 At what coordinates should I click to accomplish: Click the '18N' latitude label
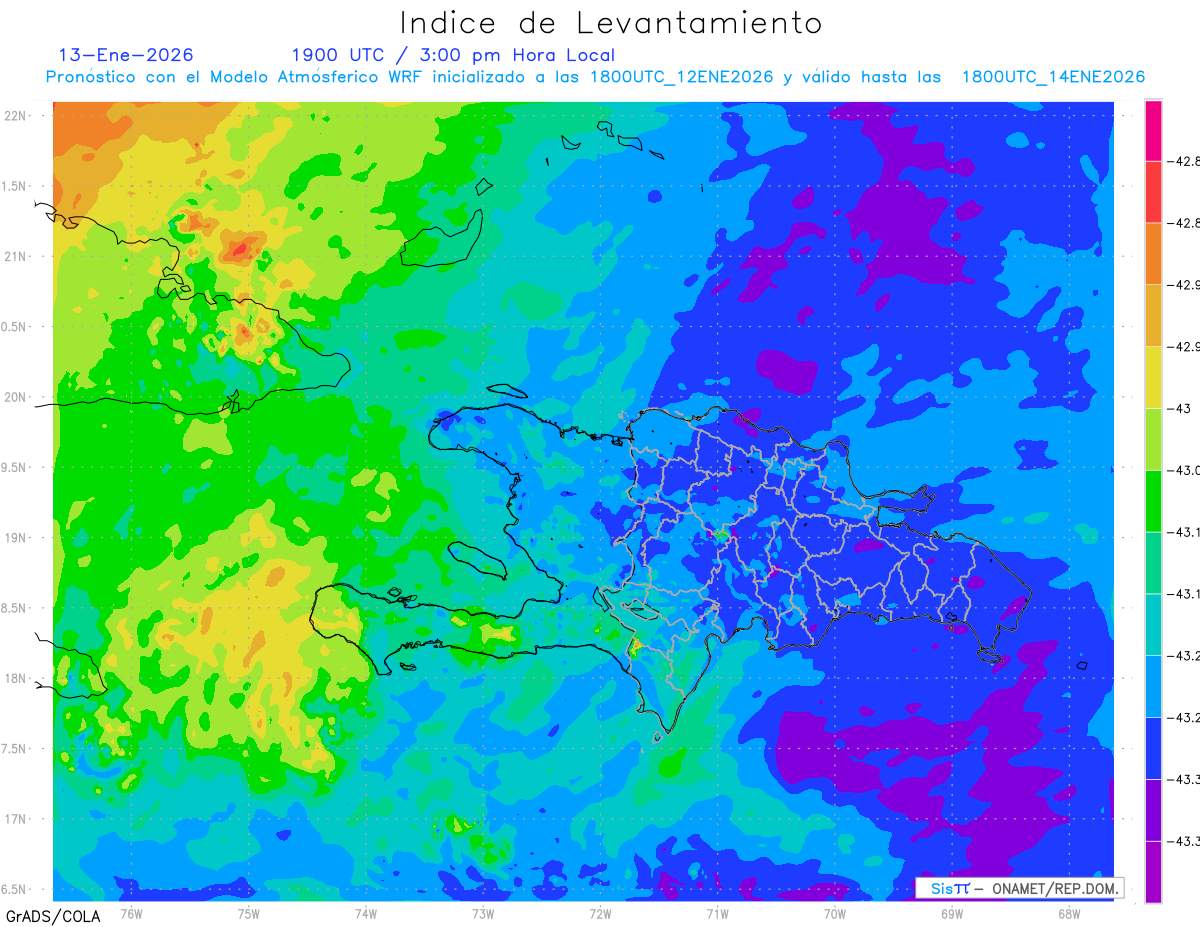point(16,678)
